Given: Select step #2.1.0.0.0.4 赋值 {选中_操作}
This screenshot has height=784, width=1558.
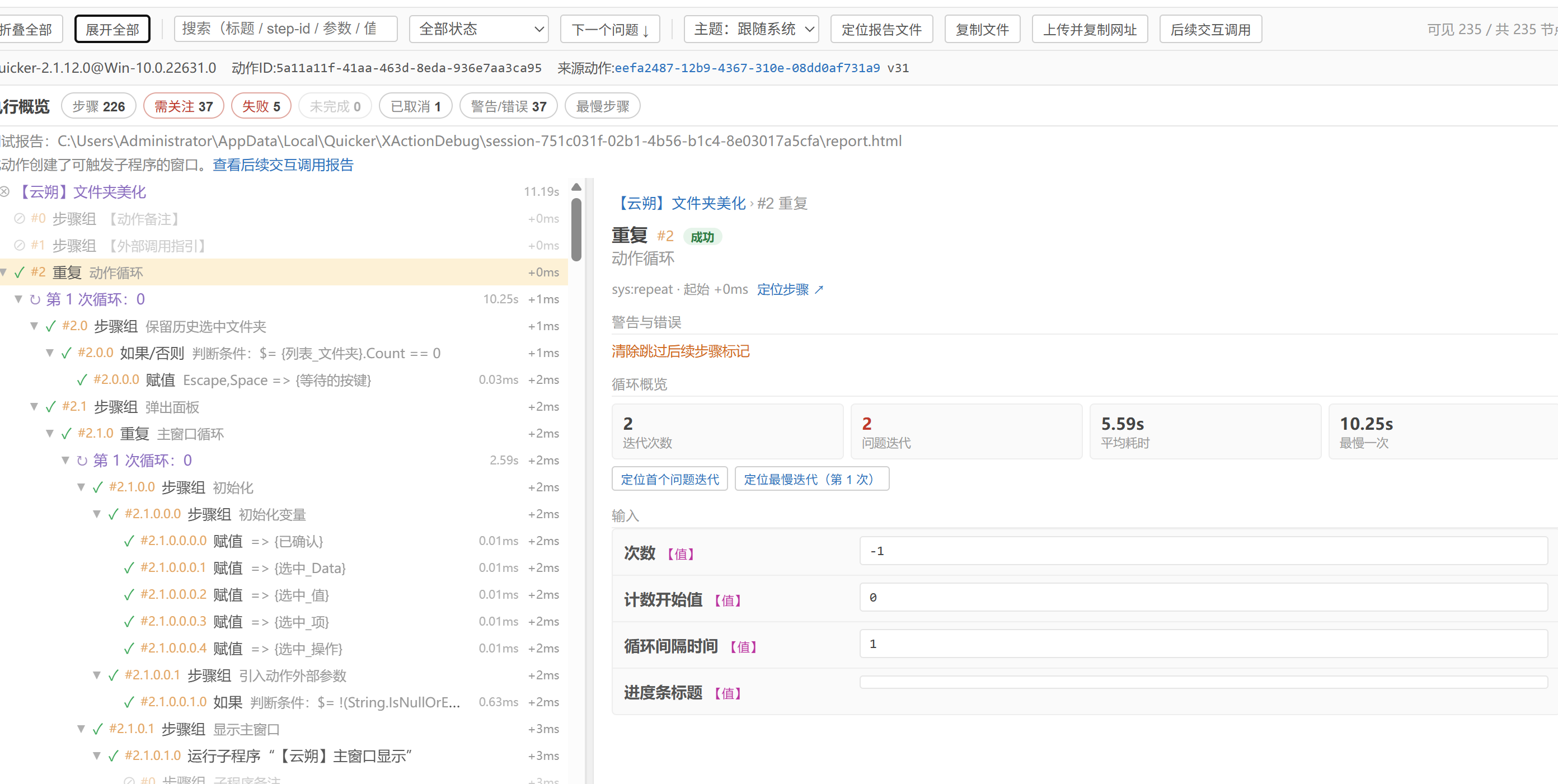Looking at the screenshot, I should 284,649.
